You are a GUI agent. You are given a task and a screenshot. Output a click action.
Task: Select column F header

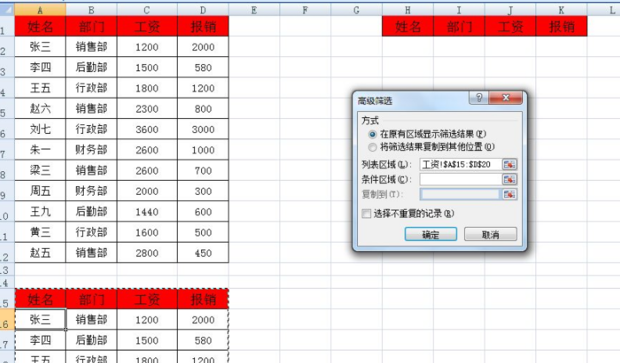pyautogui.click(x=305, y=10)
